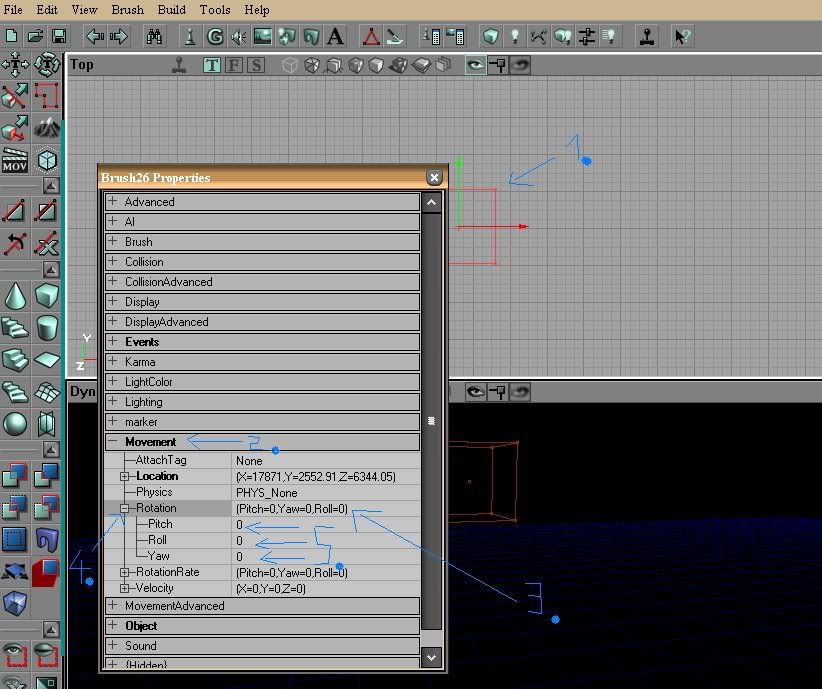
Task: Switch viewport to Top view with T
Action: (x=212, y=65)
